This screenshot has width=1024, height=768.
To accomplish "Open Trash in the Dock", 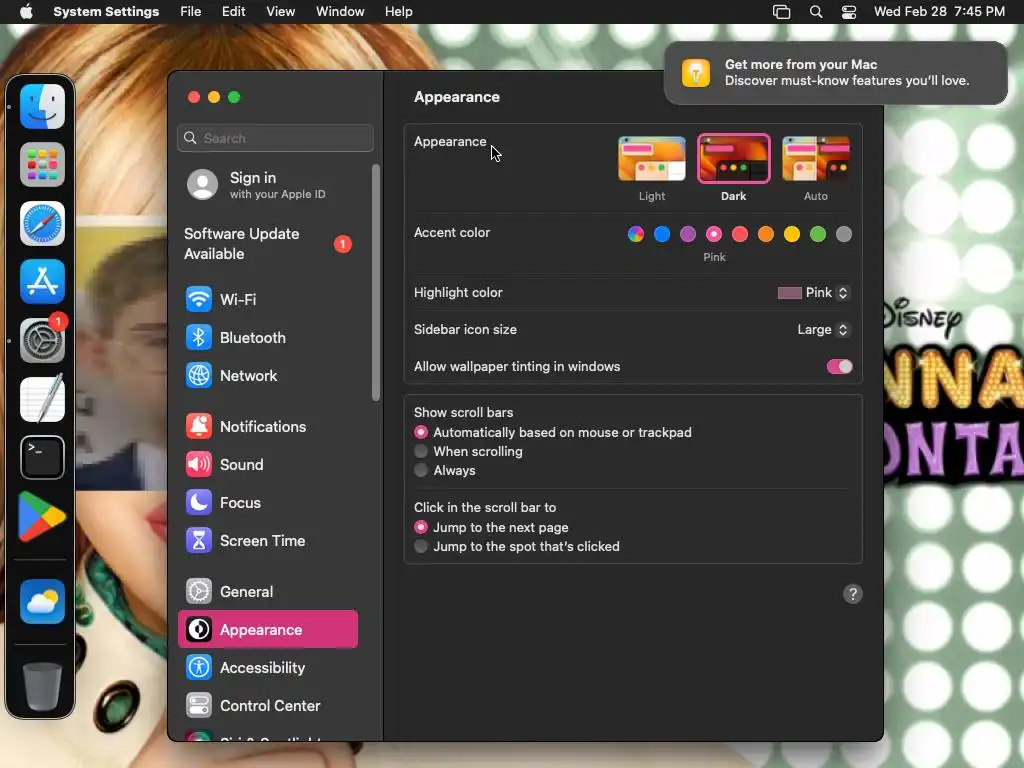I will coord(42,686).
